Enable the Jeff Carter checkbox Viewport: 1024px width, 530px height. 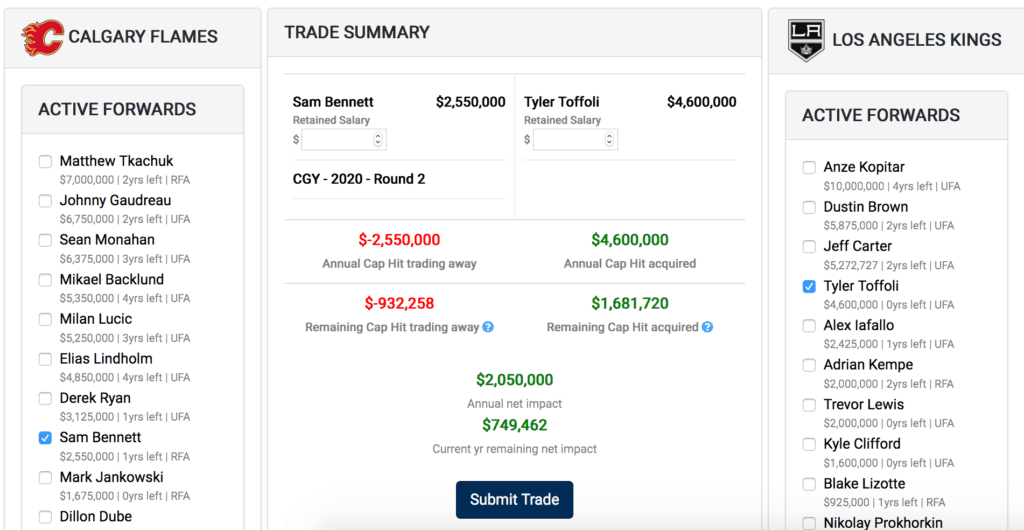point(809,247)
